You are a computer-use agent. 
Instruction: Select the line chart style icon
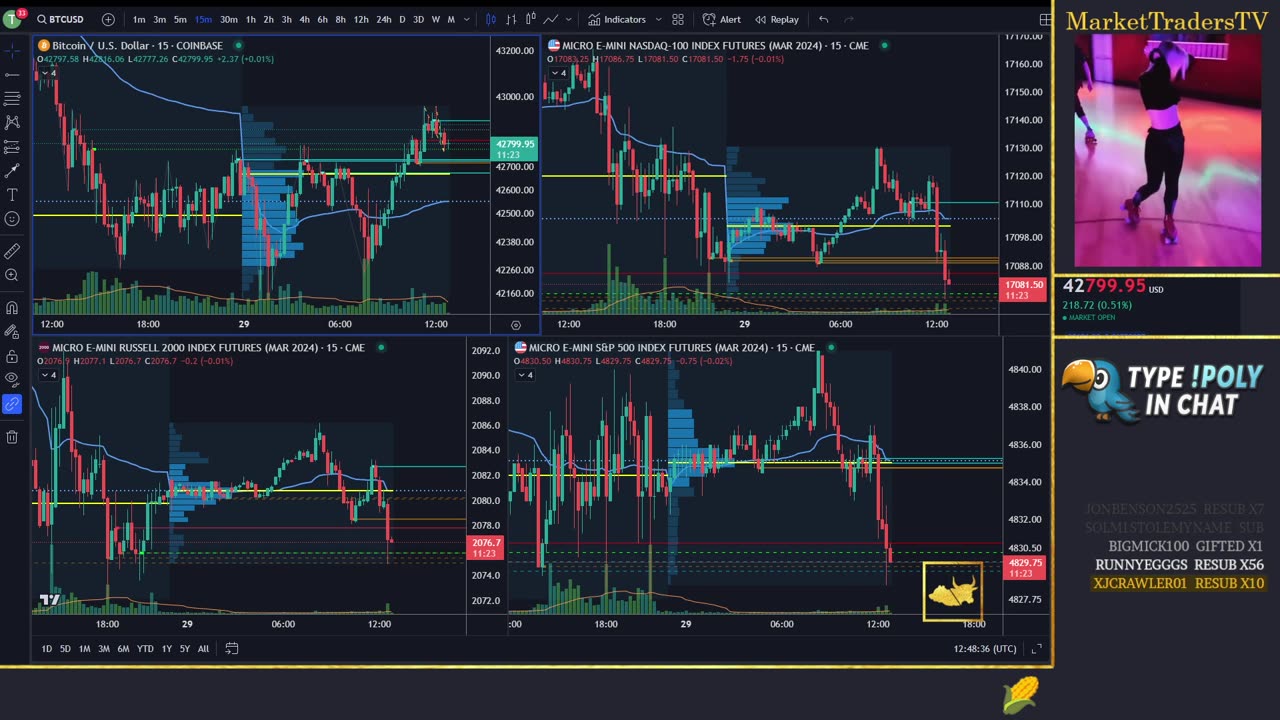pyautogui.click(x=550, y=19)
